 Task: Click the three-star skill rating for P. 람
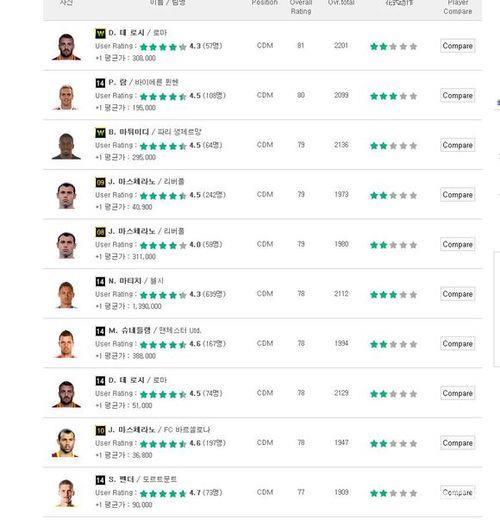click(393, 96)
